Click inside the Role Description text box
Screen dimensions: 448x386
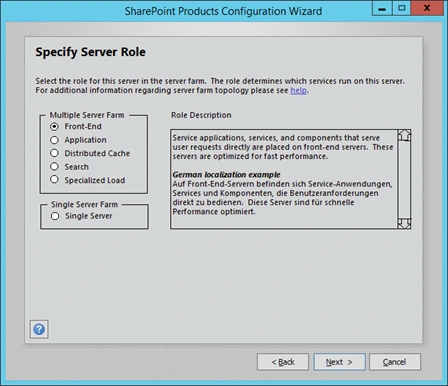coord(284,179)
